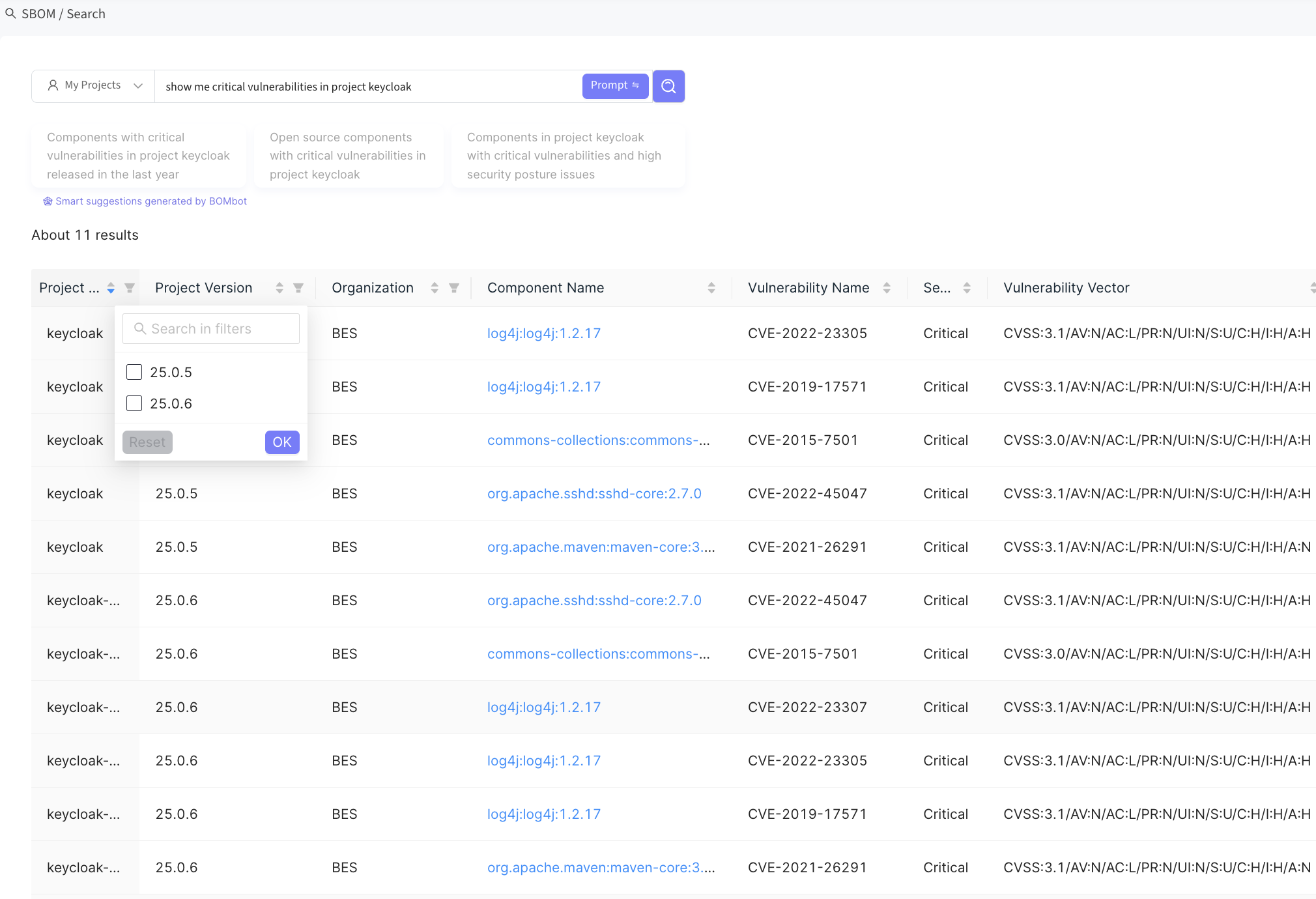
Task: Sort by Component Name column
Action: [711, 288]
